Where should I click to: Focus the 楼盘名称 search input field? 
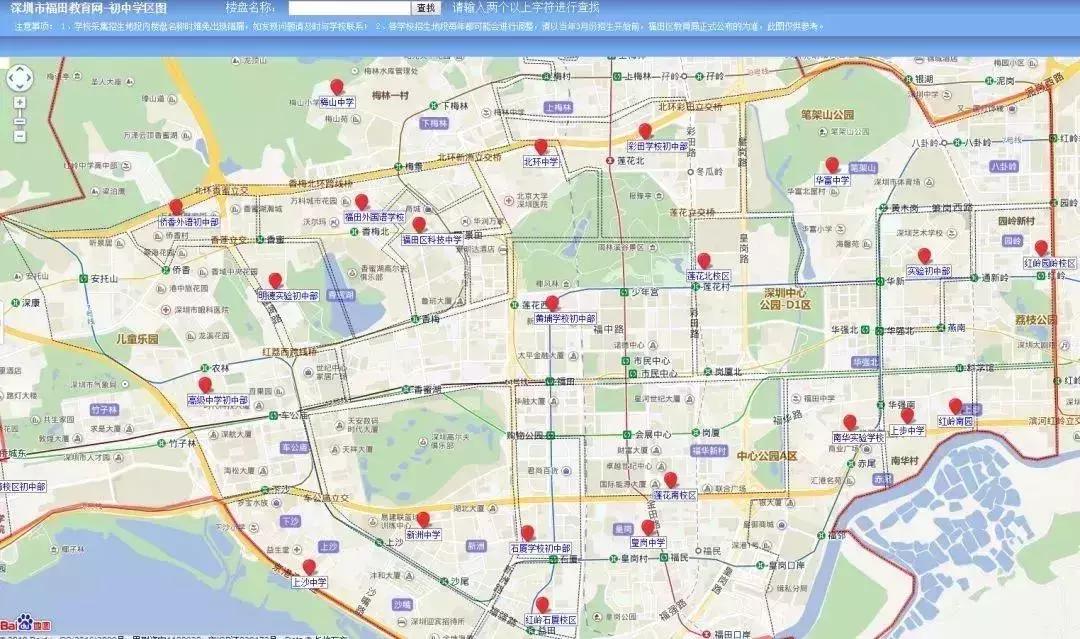click(x=349, y=8)
